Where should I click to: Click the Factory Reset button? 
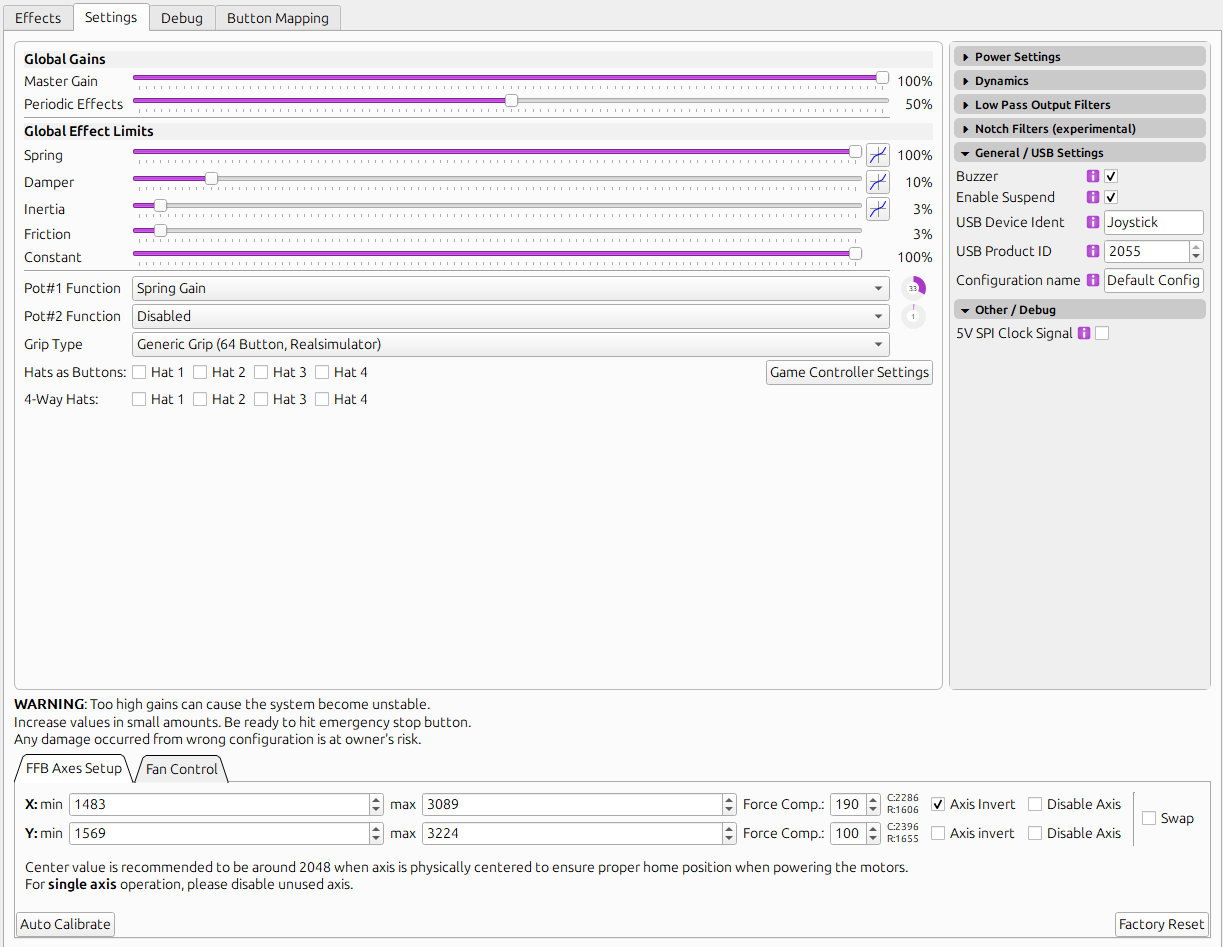click(1161, 924)
